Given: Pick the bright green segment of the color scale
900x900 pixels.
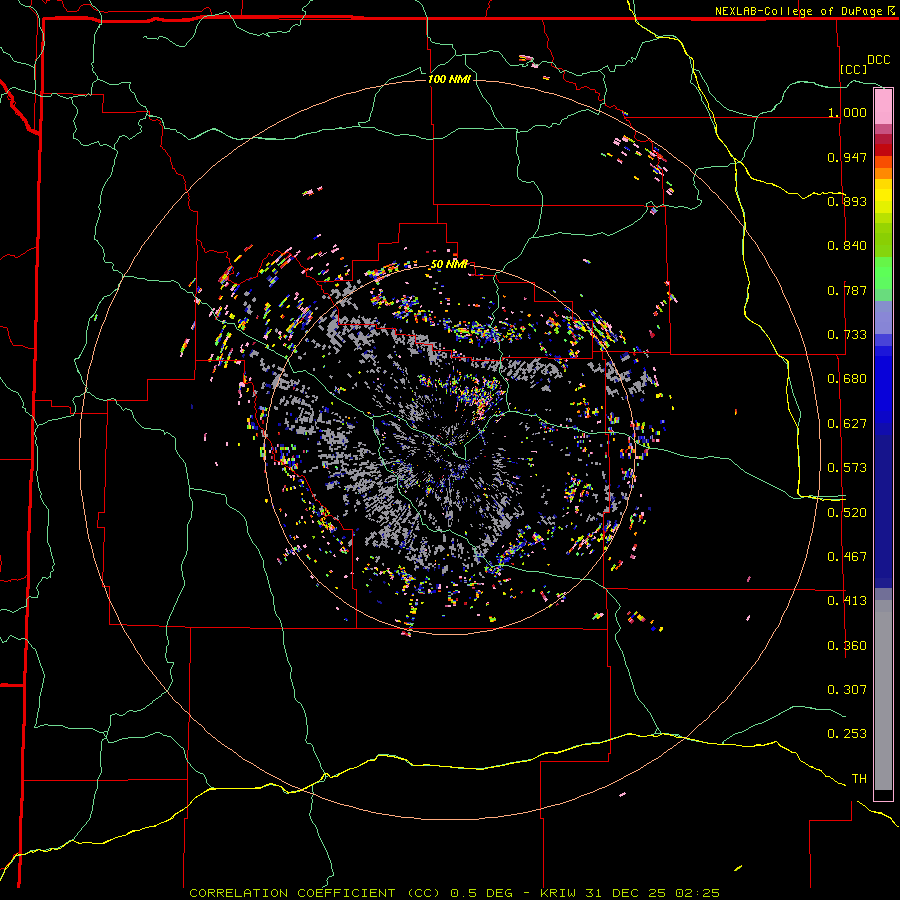Looking at the screenshot, I should pyautogui.click(x=883, y=273).
